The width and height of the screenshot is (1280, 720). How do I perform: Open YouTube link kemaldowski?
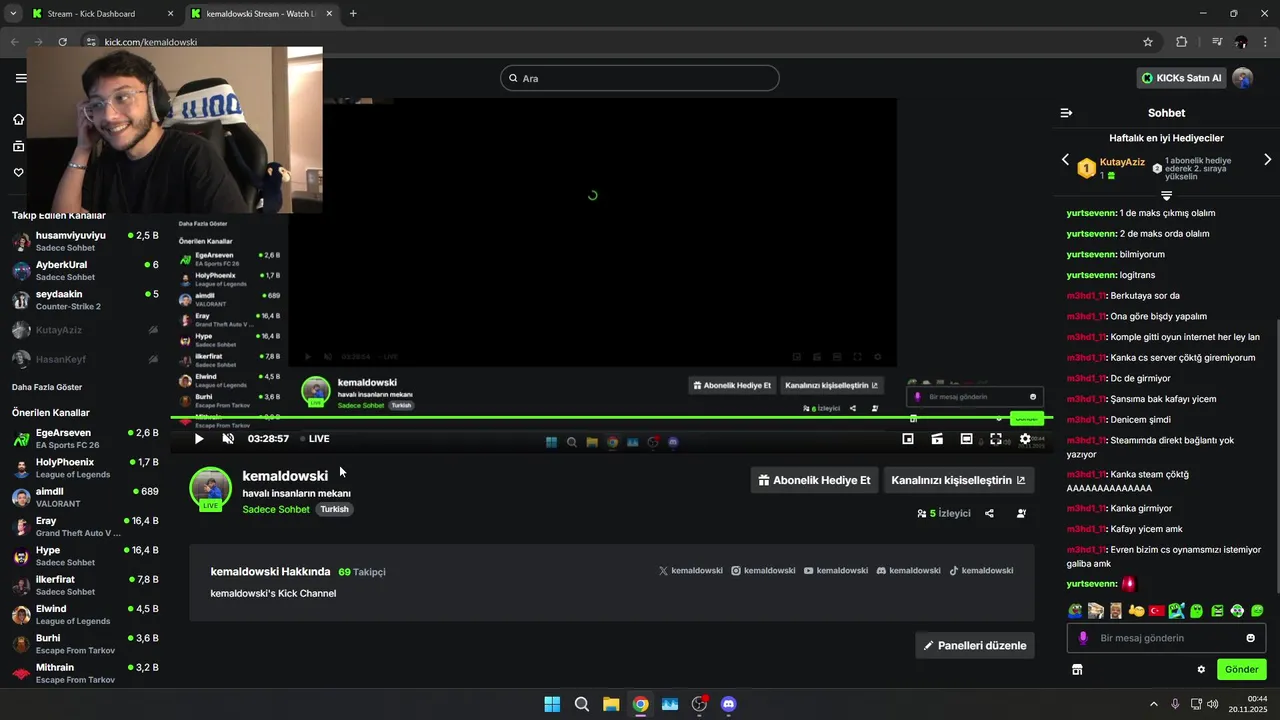click(836, 571)
